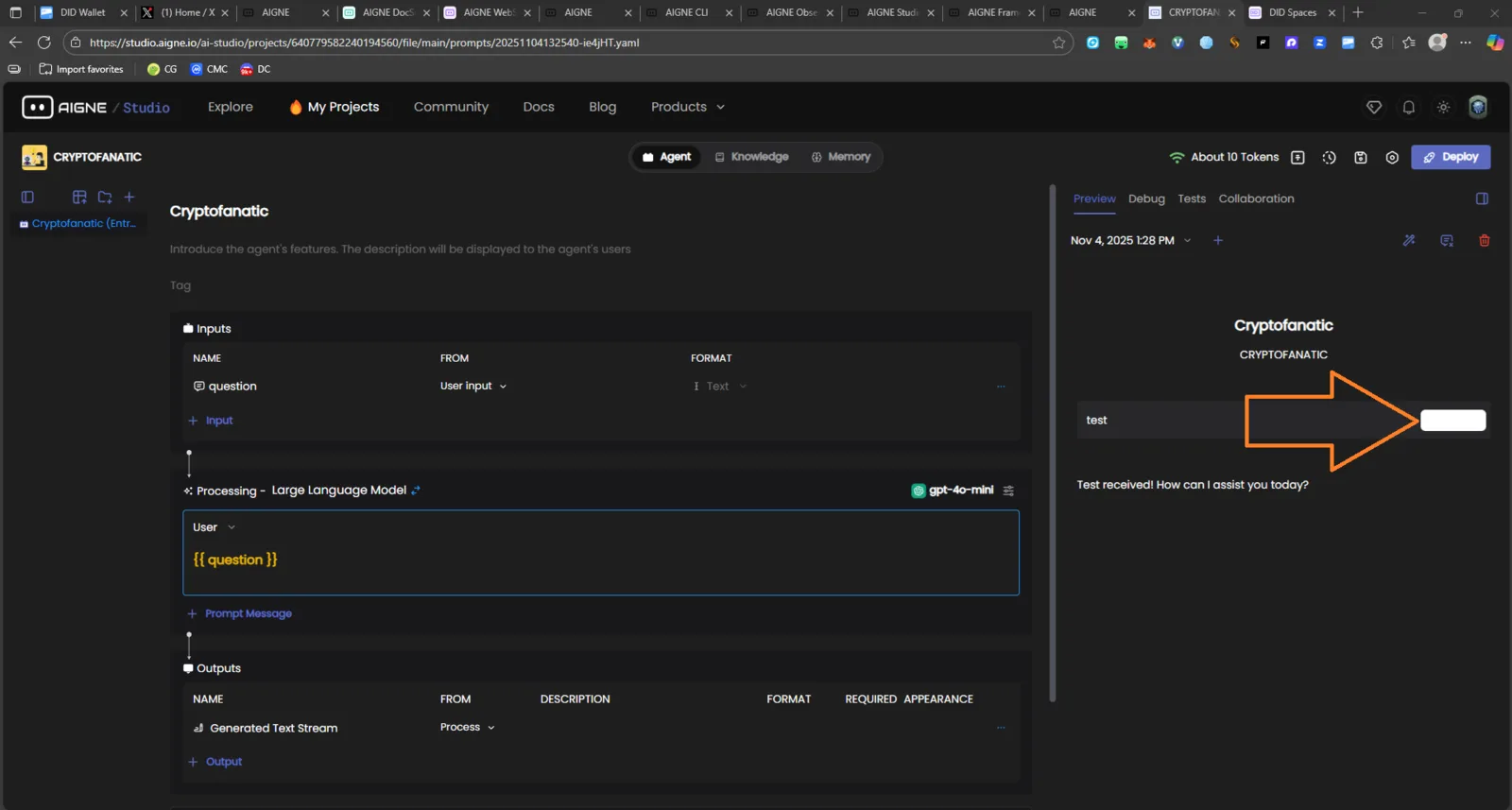
Task: Open the Text format dropdown for question
Action: click(720, 387)
